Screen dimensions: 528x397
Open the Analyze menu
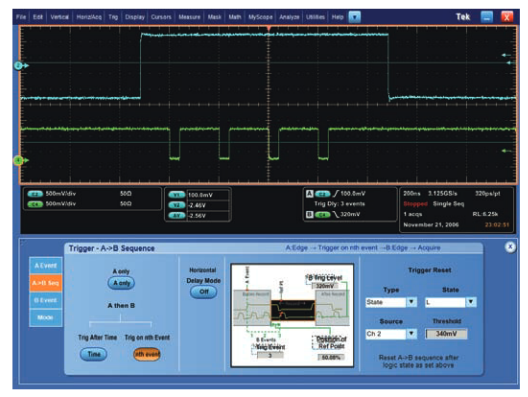coord(289,17)
